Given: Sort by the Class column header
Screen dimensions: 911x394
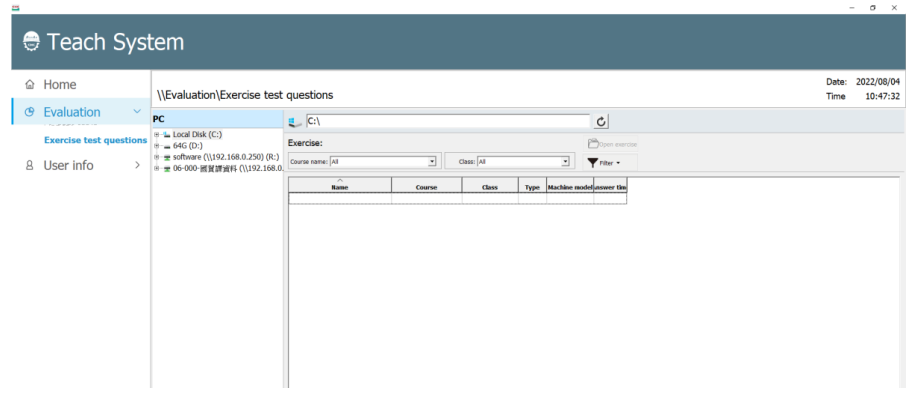Looking at the screenshot, I should (x=490, y=185).
